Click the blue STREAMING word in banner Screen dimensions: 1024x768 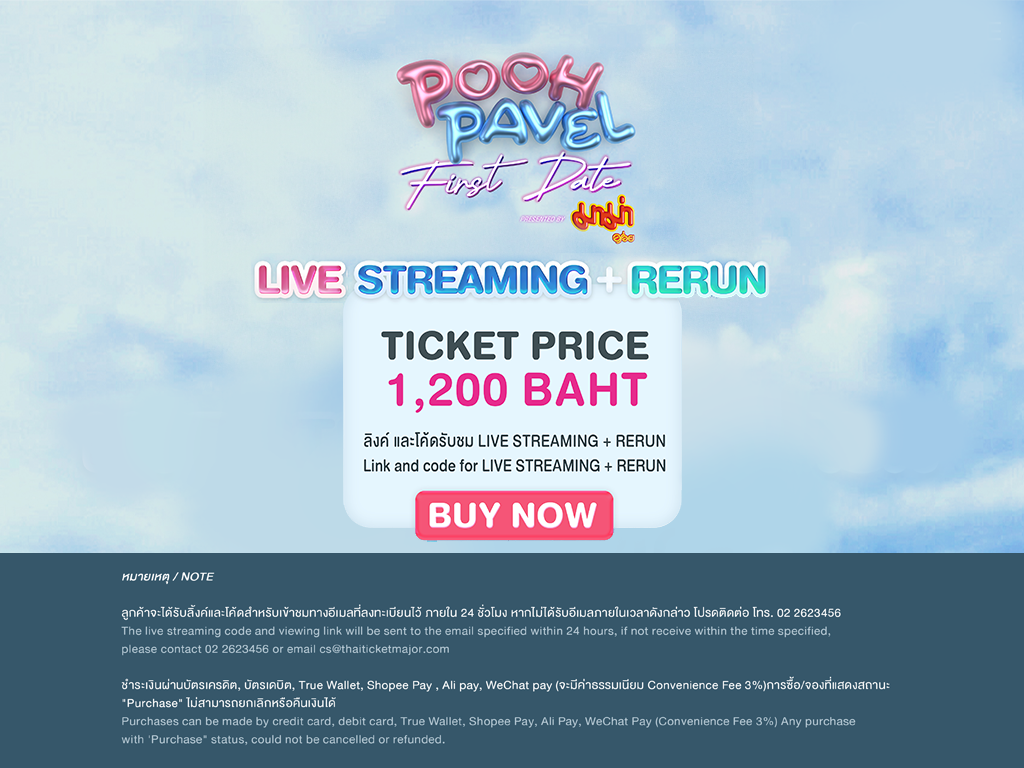[x=472, y=279]
